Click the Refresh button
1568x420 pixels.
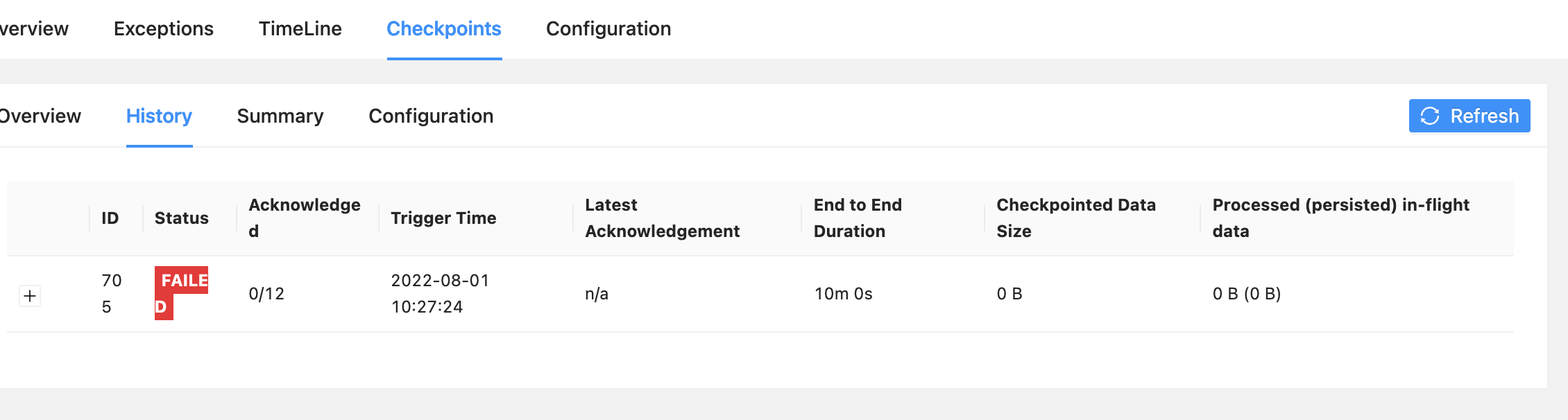(x=1469, y=116)
